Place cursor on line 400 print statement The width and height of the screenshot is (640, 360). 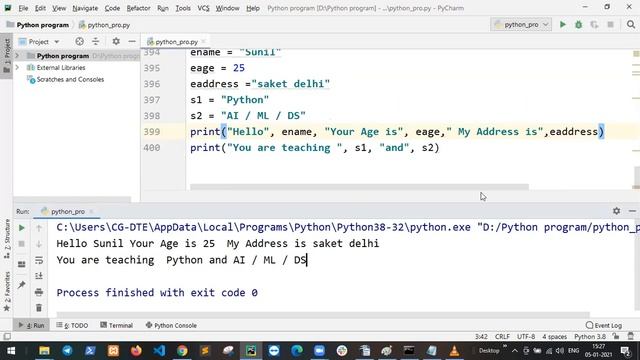click(x=315, y=148)
